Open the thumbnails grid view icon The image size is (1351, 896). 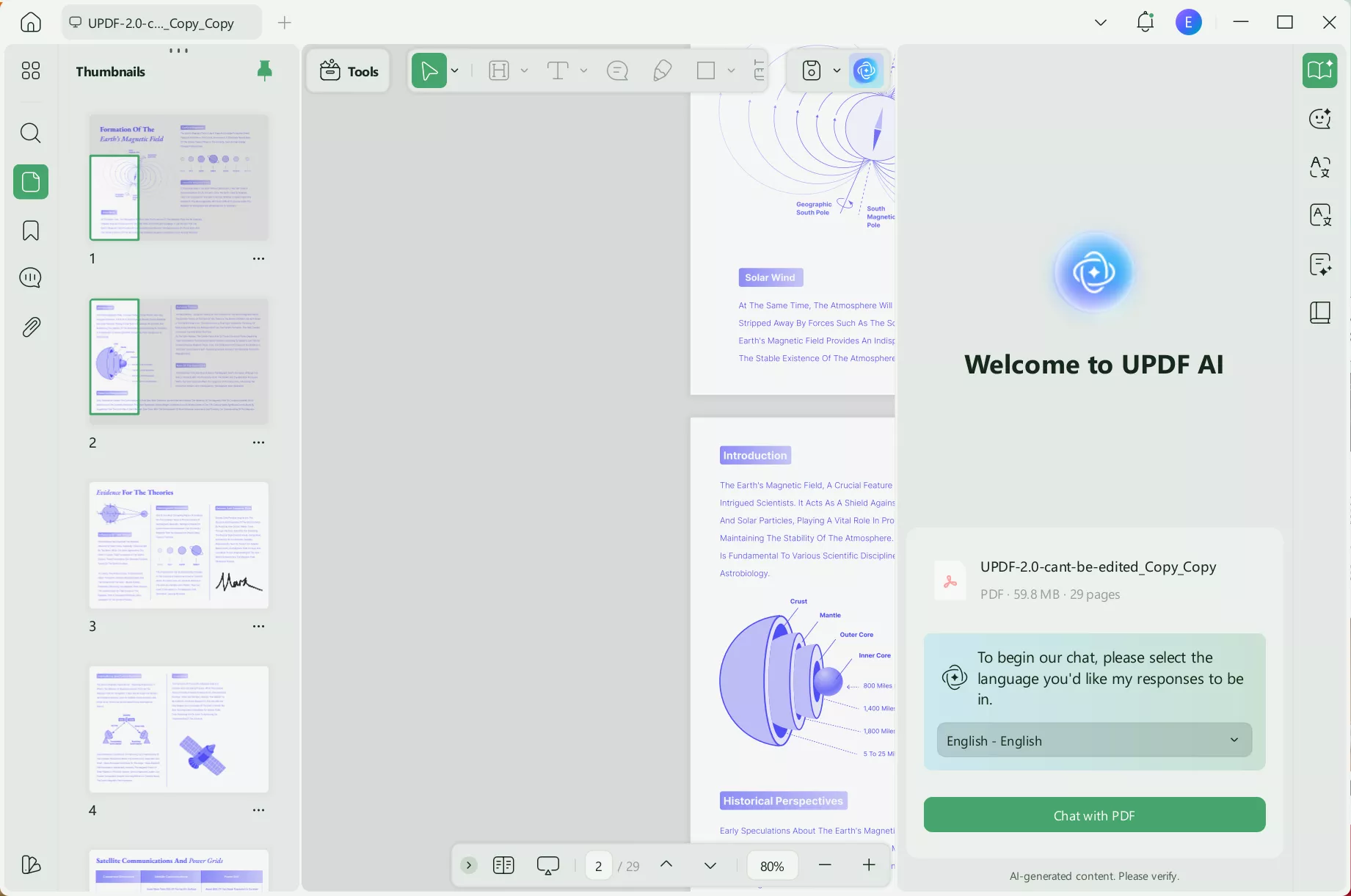(31, 70)
